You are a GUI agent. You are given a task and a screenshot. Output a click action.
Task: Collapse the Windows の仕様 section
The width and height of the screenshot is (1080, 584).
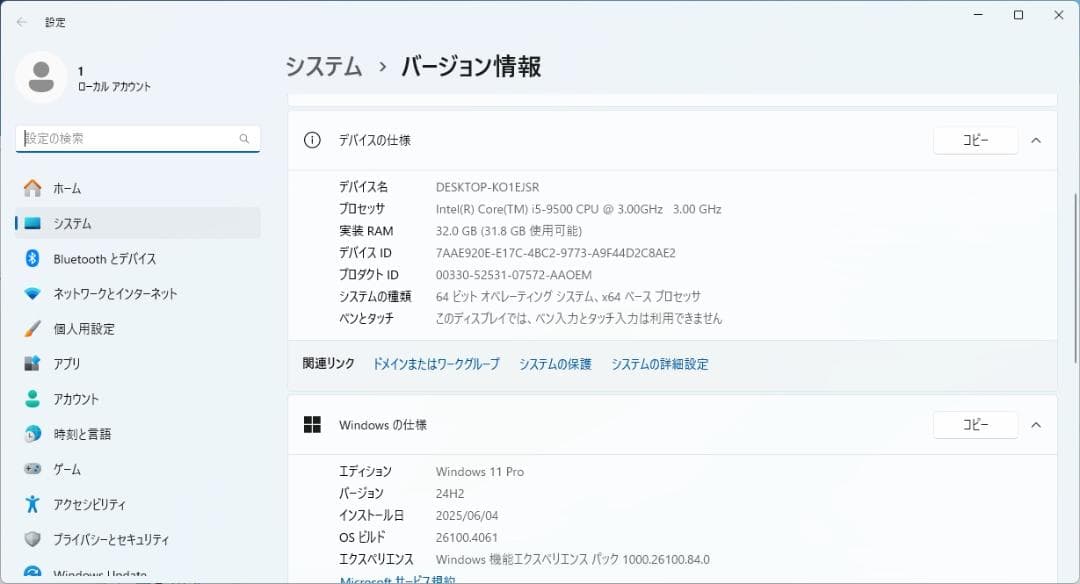pos(1036,424)
